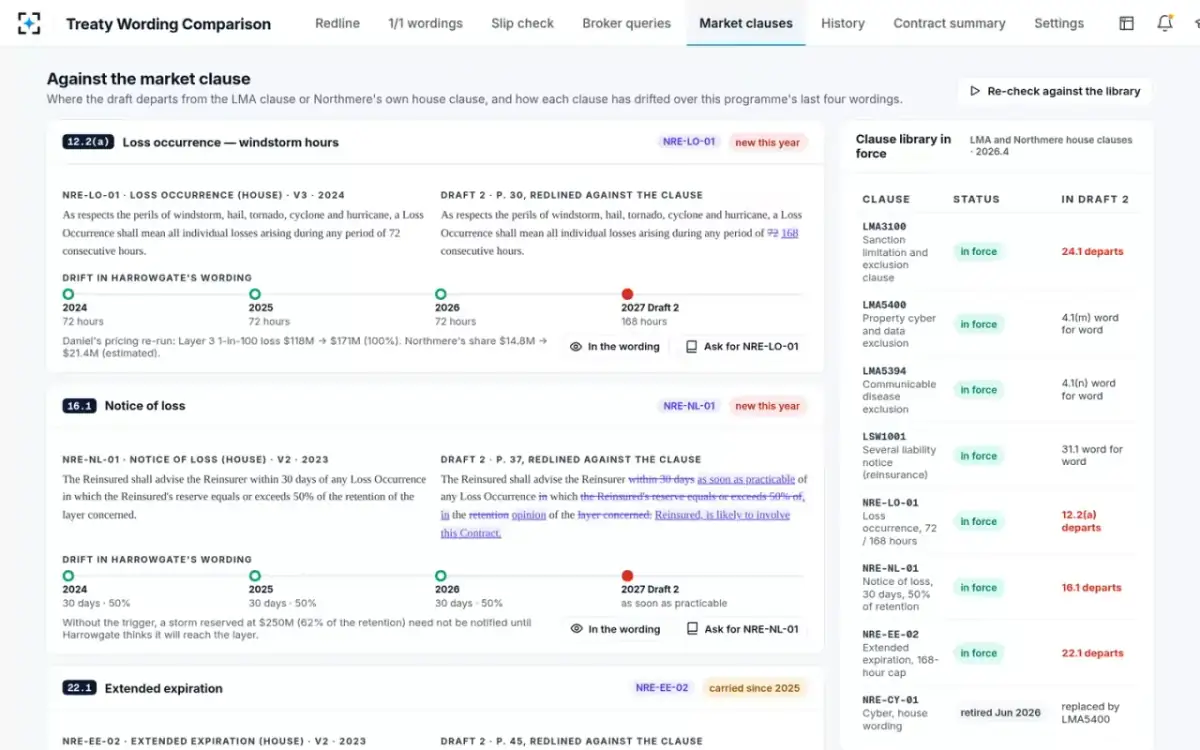
Task: Click Ask for NRE-LO-01
Action: (x=742, y=347)
